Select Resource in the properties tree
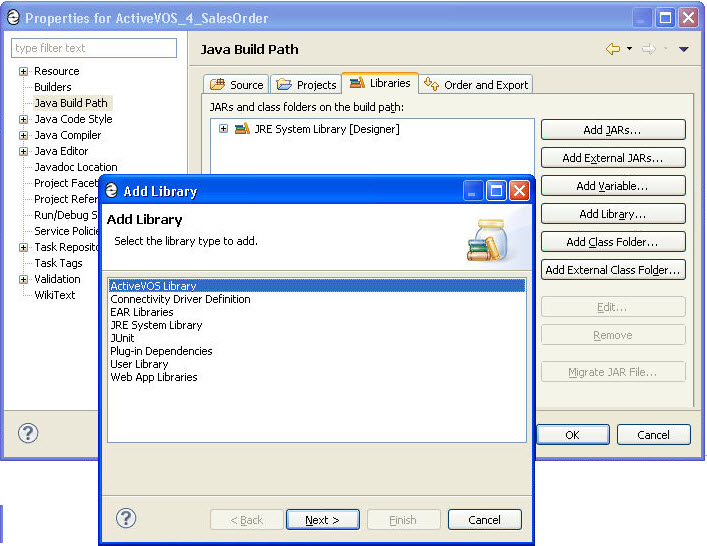 coord(56,71)
